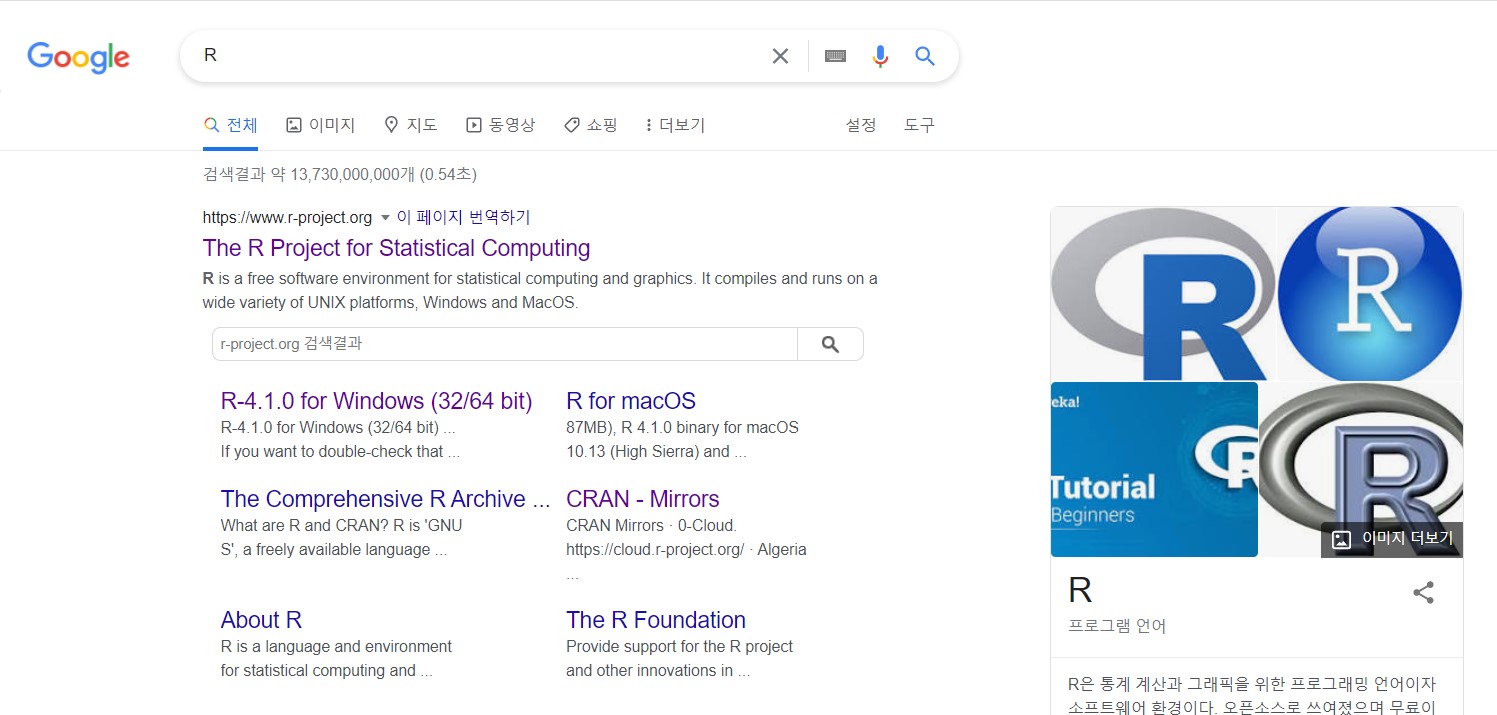Open The Comprehensive R Archive link
This screenshot has height=715, width=1497.
click(385, 499)
